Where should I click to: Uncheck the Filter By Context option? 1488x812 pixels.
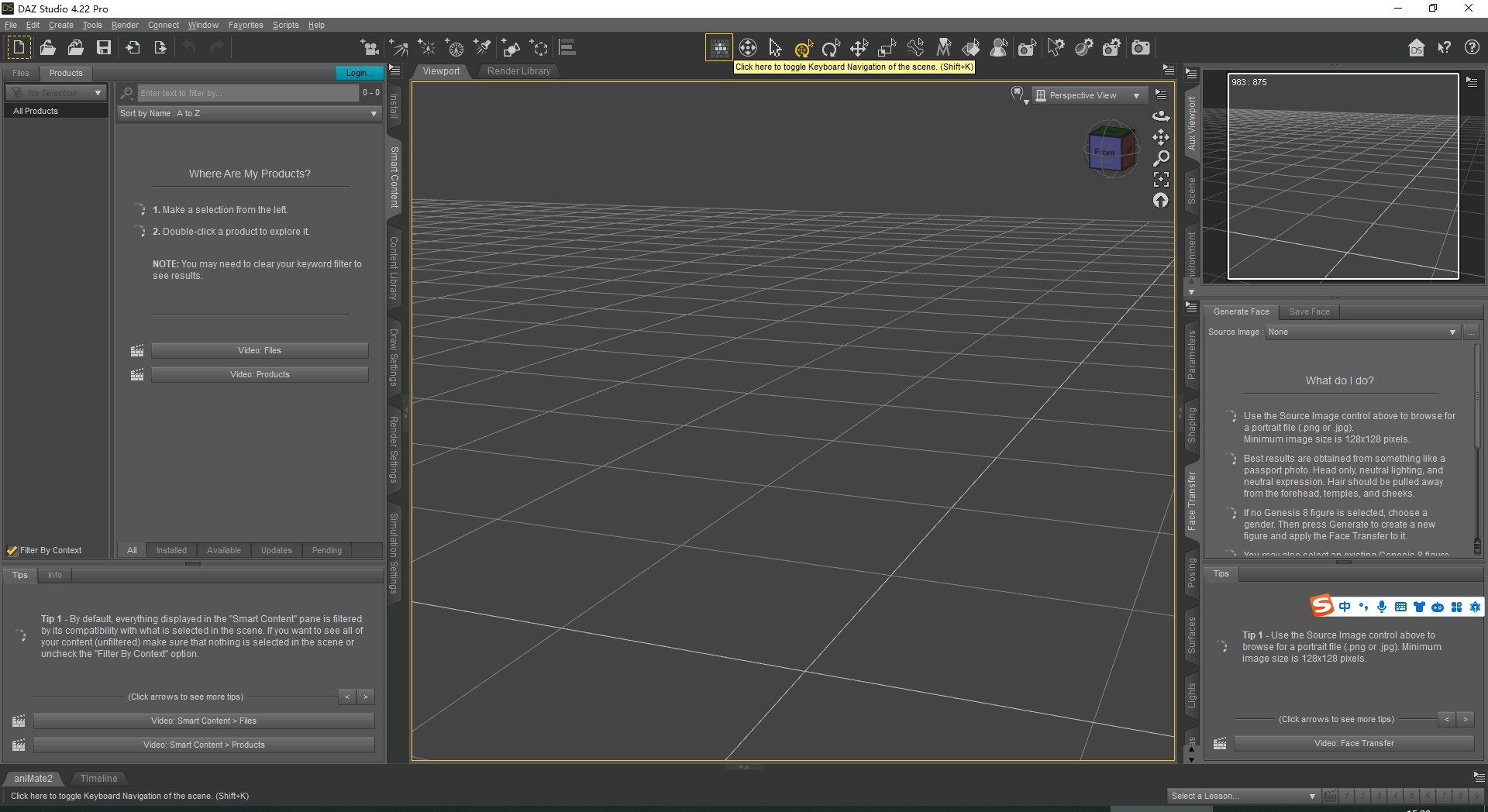[x=12, y=550]
